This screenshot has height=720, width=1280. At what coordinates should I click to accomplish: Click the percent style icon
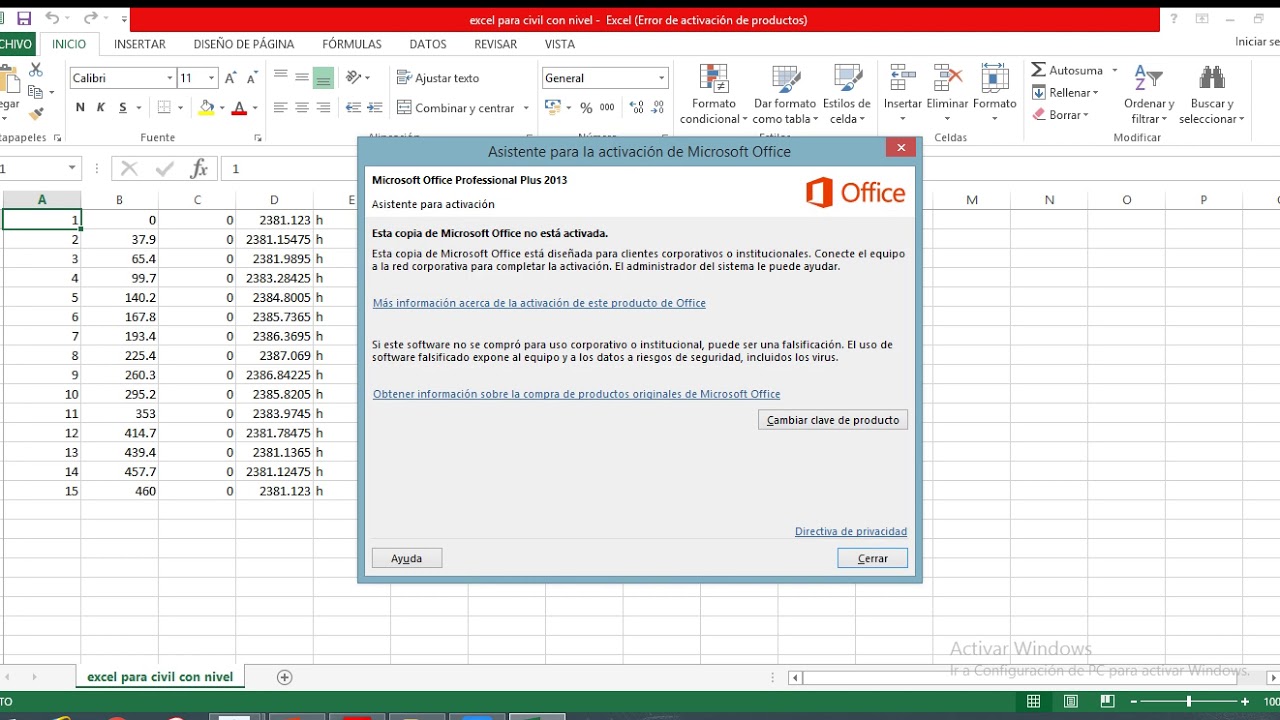(586, 108)
